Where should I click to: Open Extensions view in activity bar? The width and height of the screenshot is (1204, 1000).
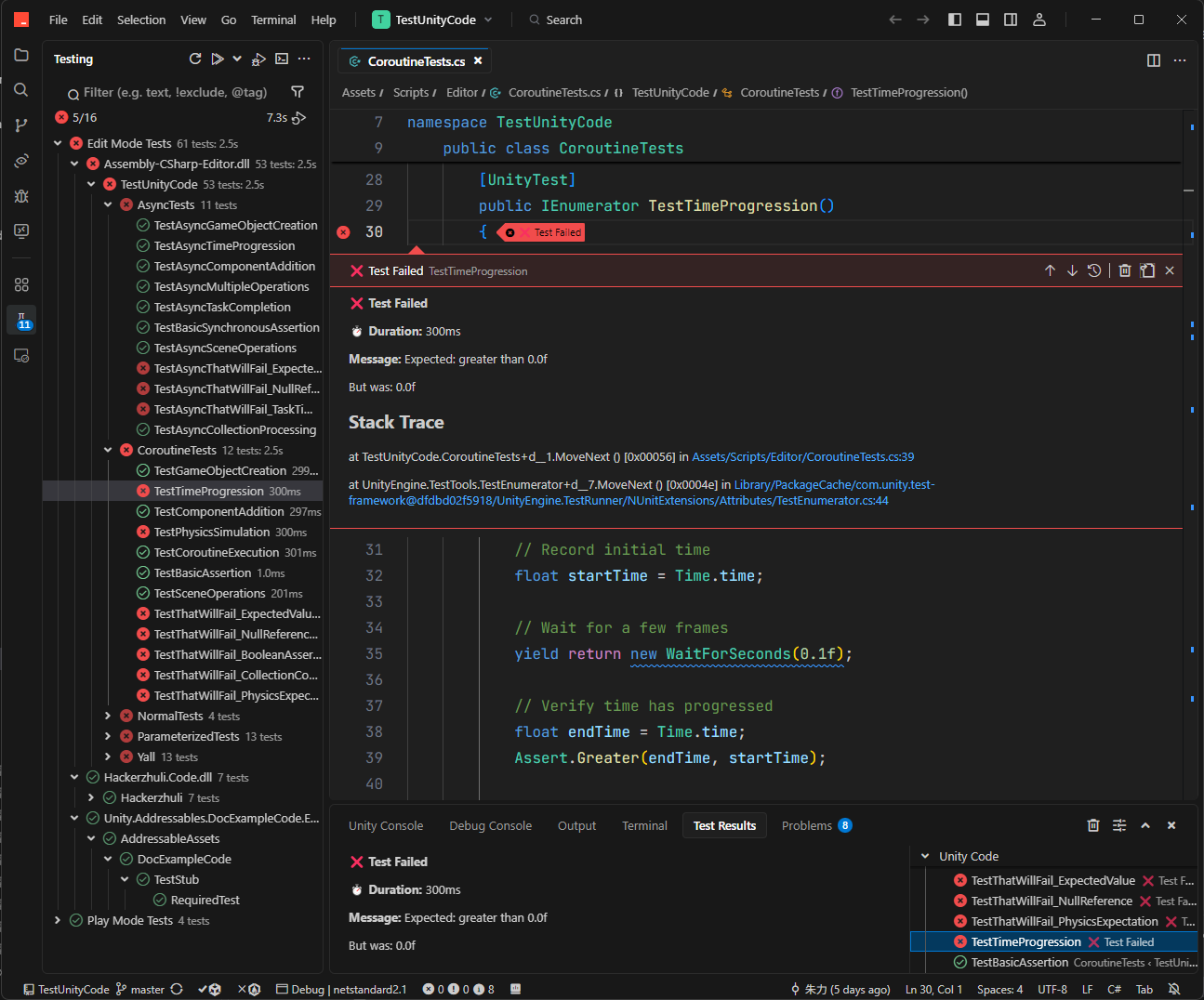pyautogui.click(x=21, y=284)
